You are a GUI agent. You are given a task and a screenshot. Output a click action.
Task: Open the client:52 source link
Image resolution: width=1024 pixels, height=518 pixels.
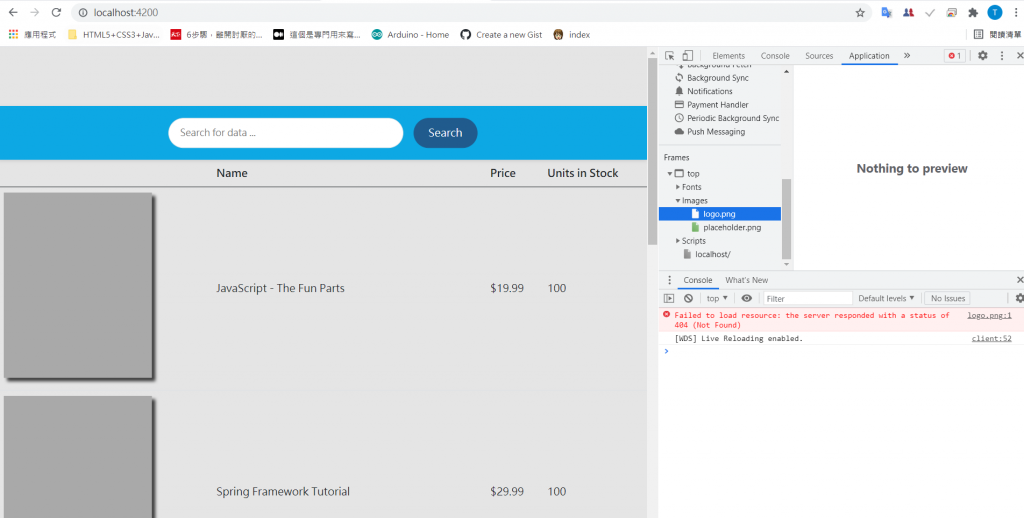click(991, 338)
